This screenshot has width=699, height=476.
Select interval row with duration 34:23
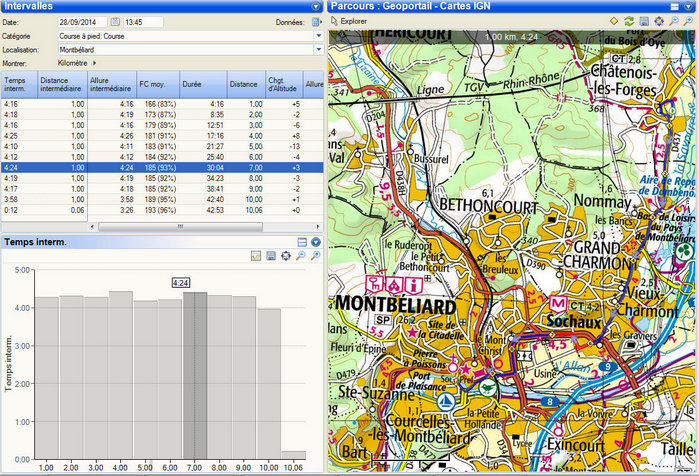click(162, 178)
